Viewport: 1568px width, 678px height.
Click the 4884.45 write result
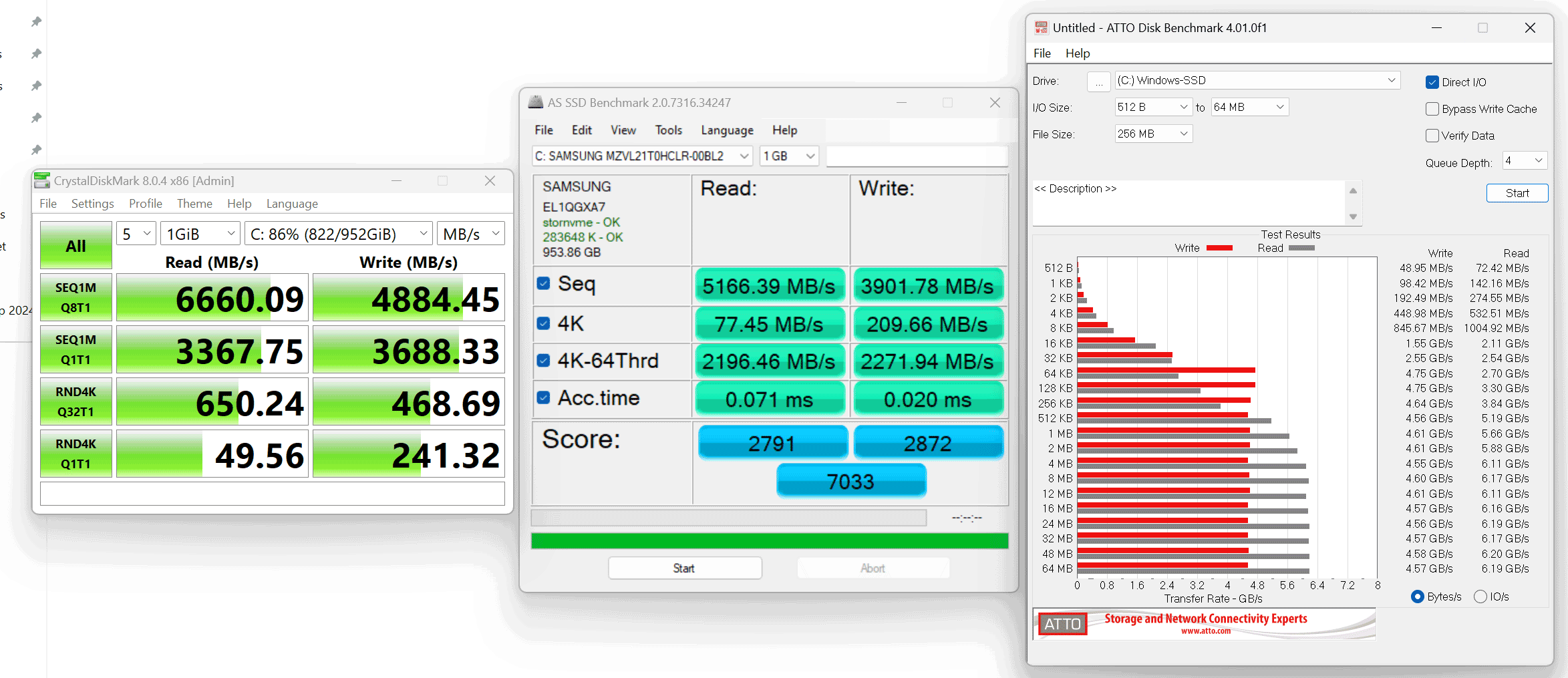(409, 298)
